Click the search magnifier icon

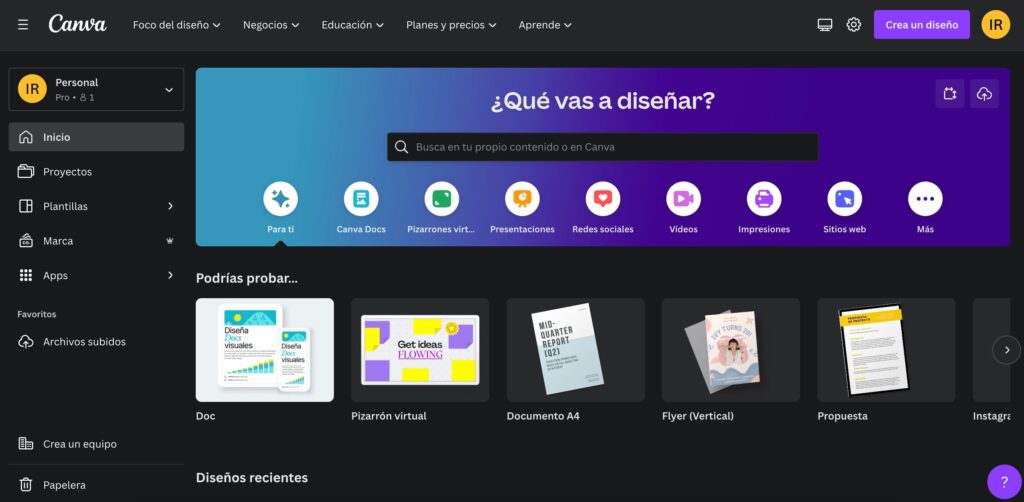coord(402,147)
